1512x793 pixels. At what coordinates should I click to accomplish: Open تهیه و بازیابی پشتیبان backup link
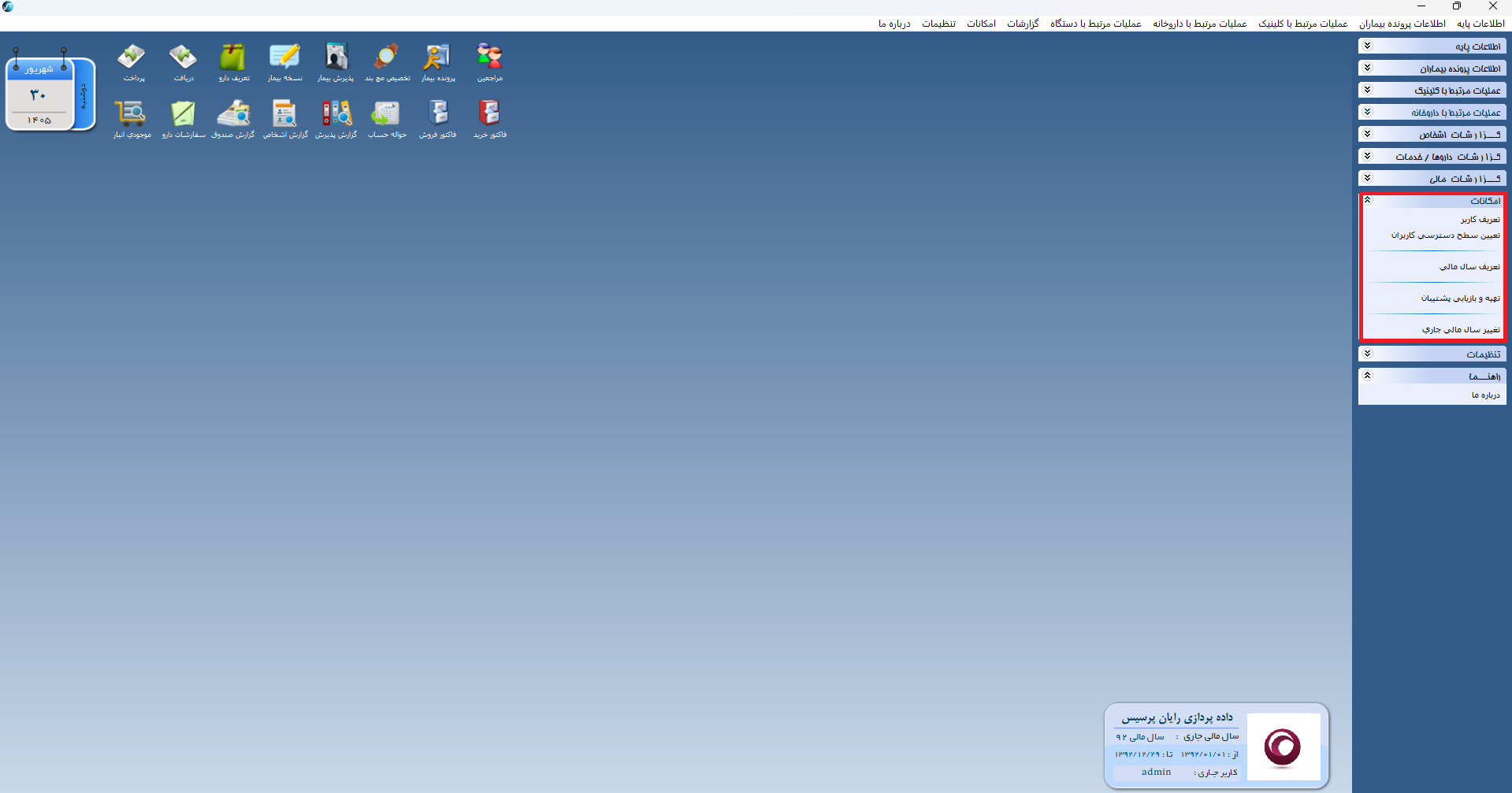click(1460, 298)
